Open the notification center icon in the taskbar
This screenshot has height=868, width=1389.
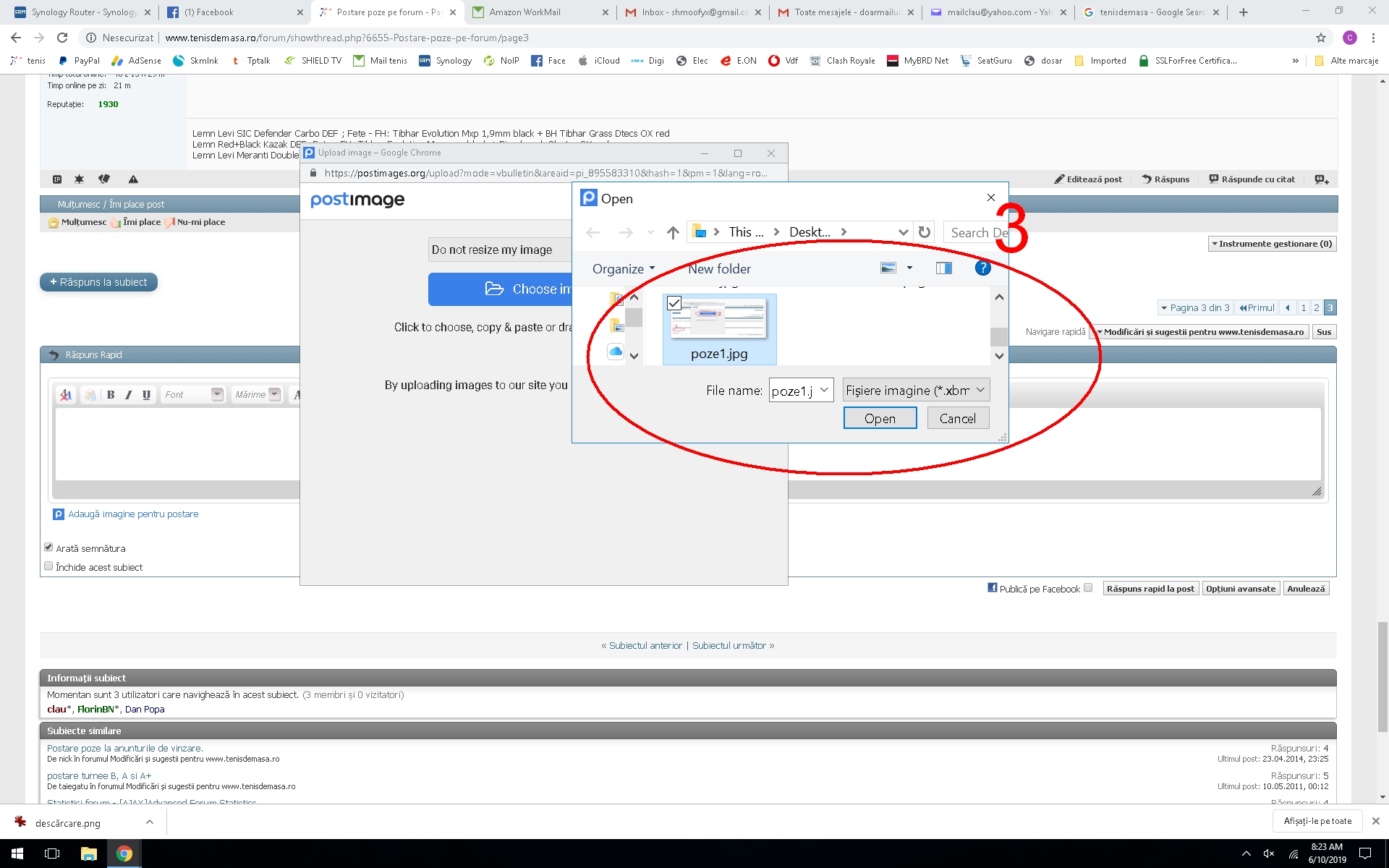[x=1365, y=854]
